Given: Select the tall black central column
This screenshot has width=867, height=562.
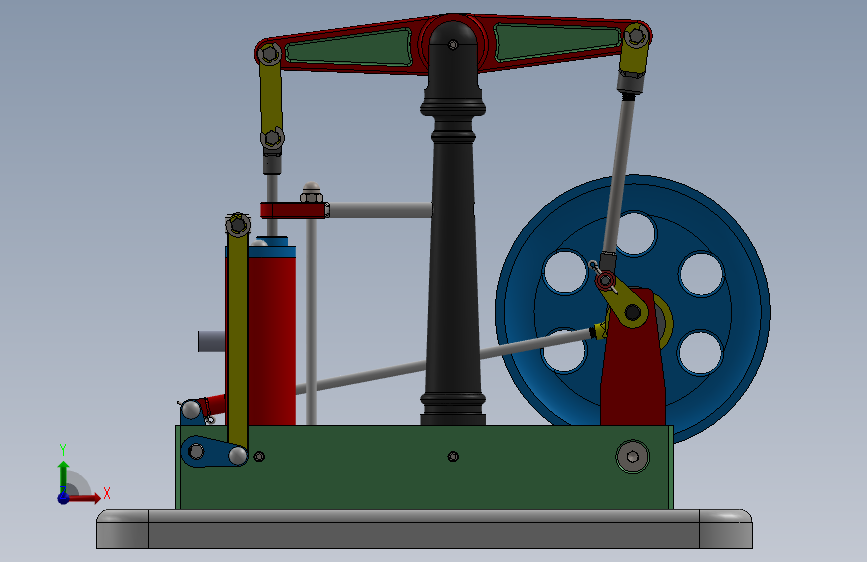Looking at the screenshot, I should (453, 249).
